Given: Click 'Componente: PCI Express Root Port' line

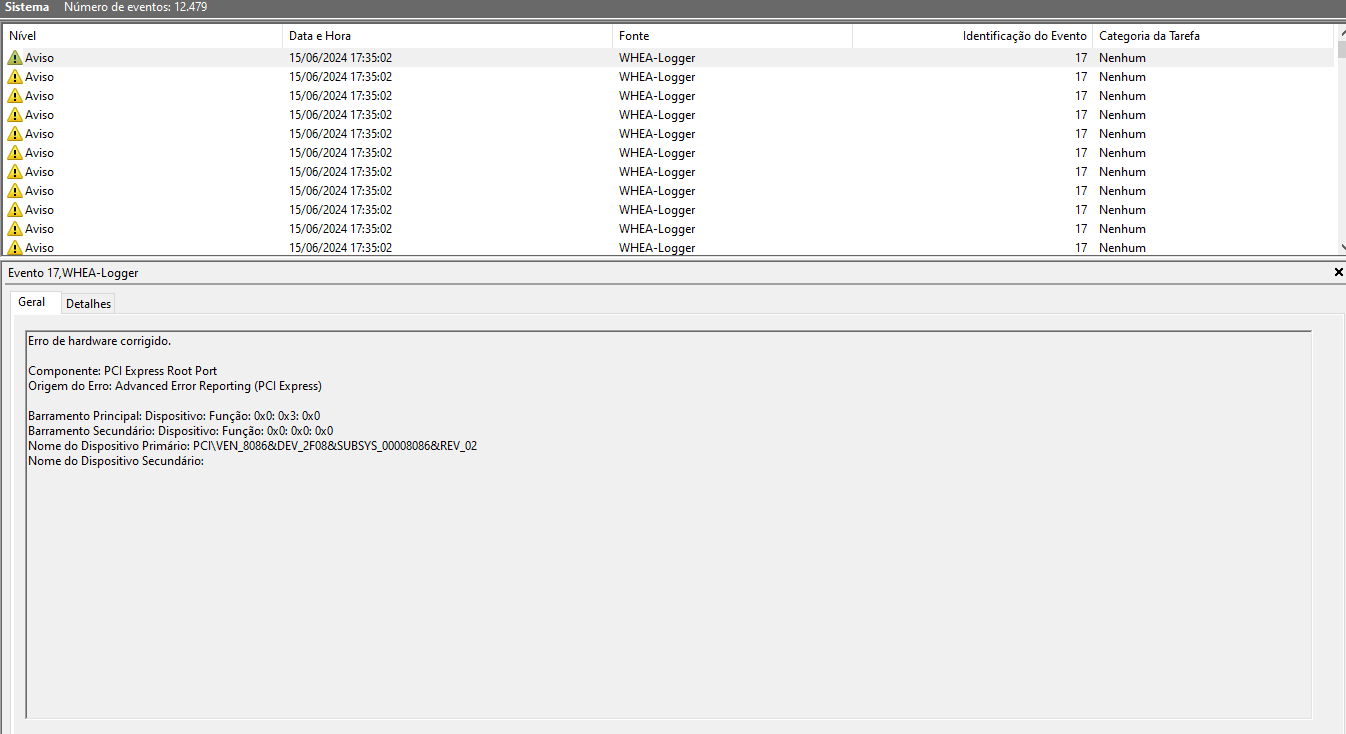Looking at the screenshot, I should pos(122,371).
